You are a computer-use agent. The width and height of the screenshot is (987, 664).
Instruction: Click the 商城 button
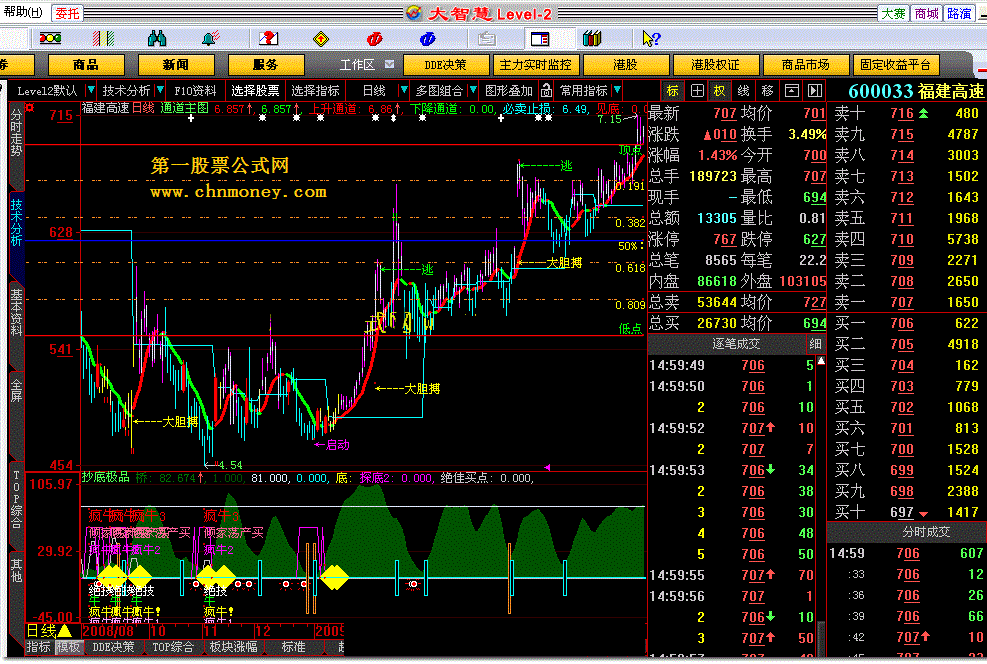926,13
